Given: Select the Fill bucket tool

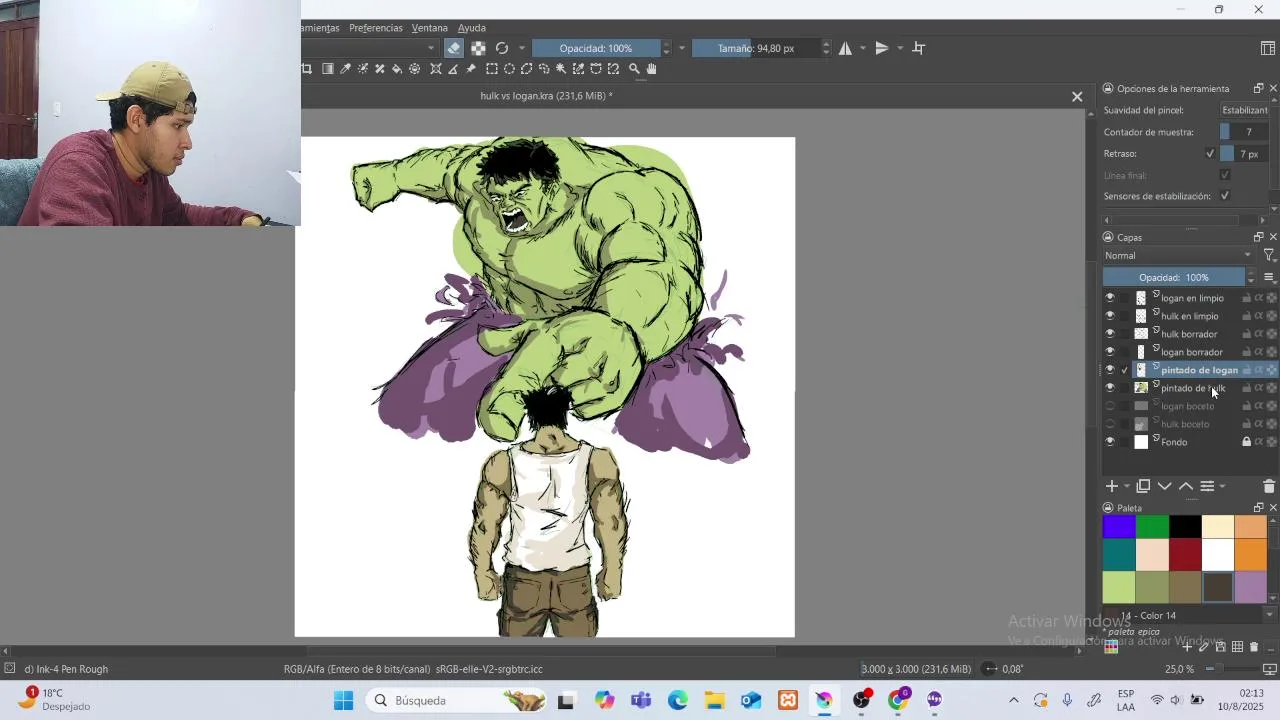Looking at the screenshot, I should [x=397, y=69].
